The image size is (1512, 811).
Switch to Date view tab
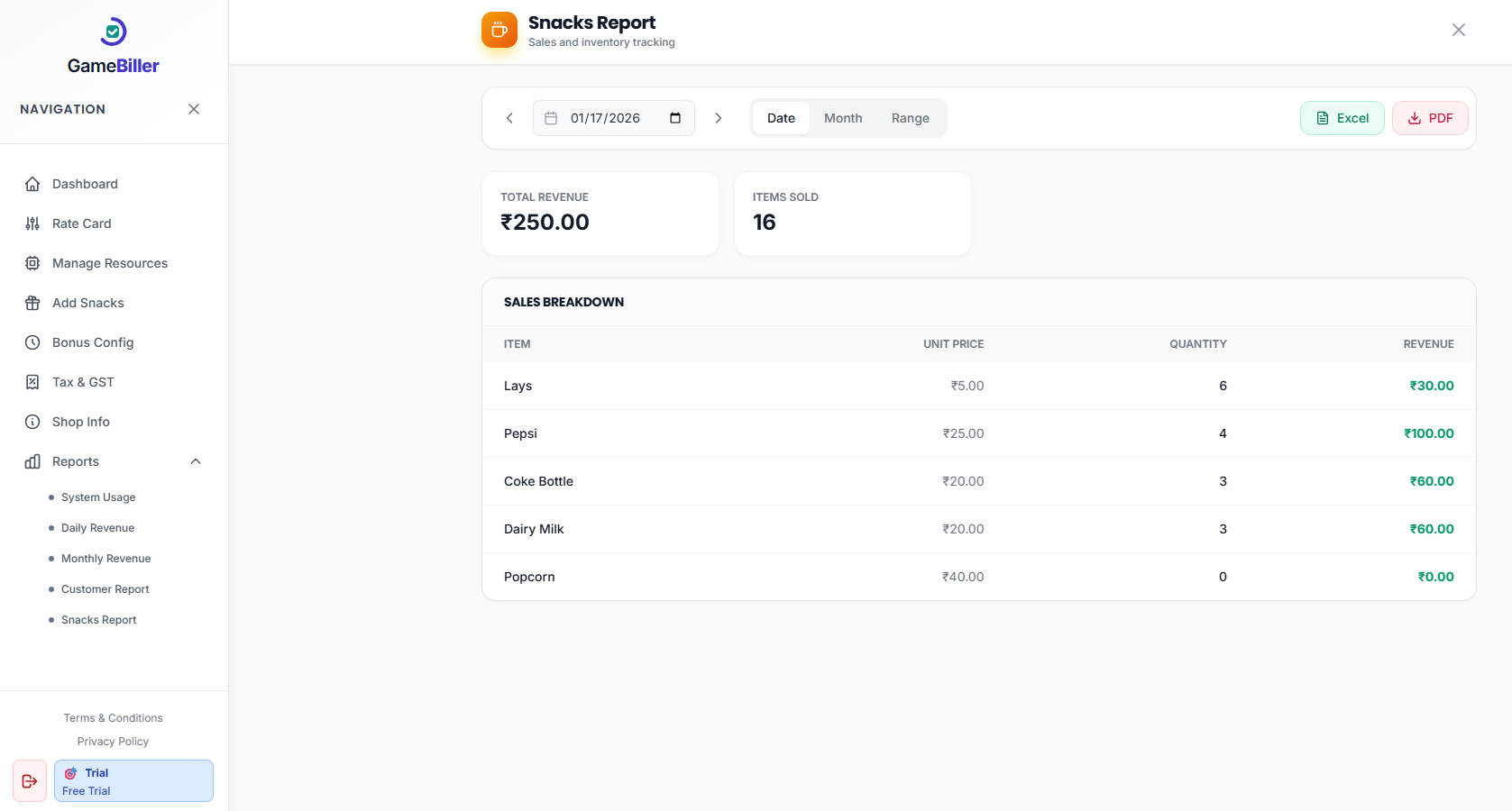tap(781, 118)
